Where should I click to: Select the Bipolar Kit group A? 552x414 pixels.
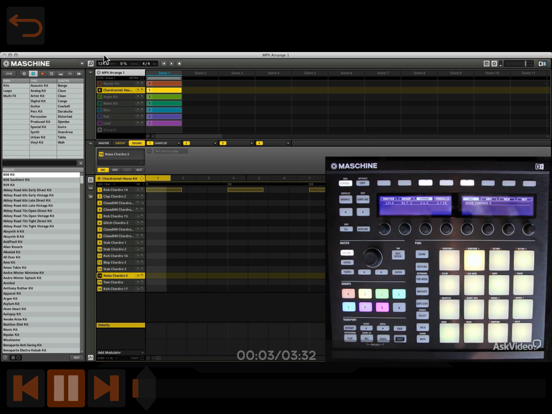pos(120,83)
